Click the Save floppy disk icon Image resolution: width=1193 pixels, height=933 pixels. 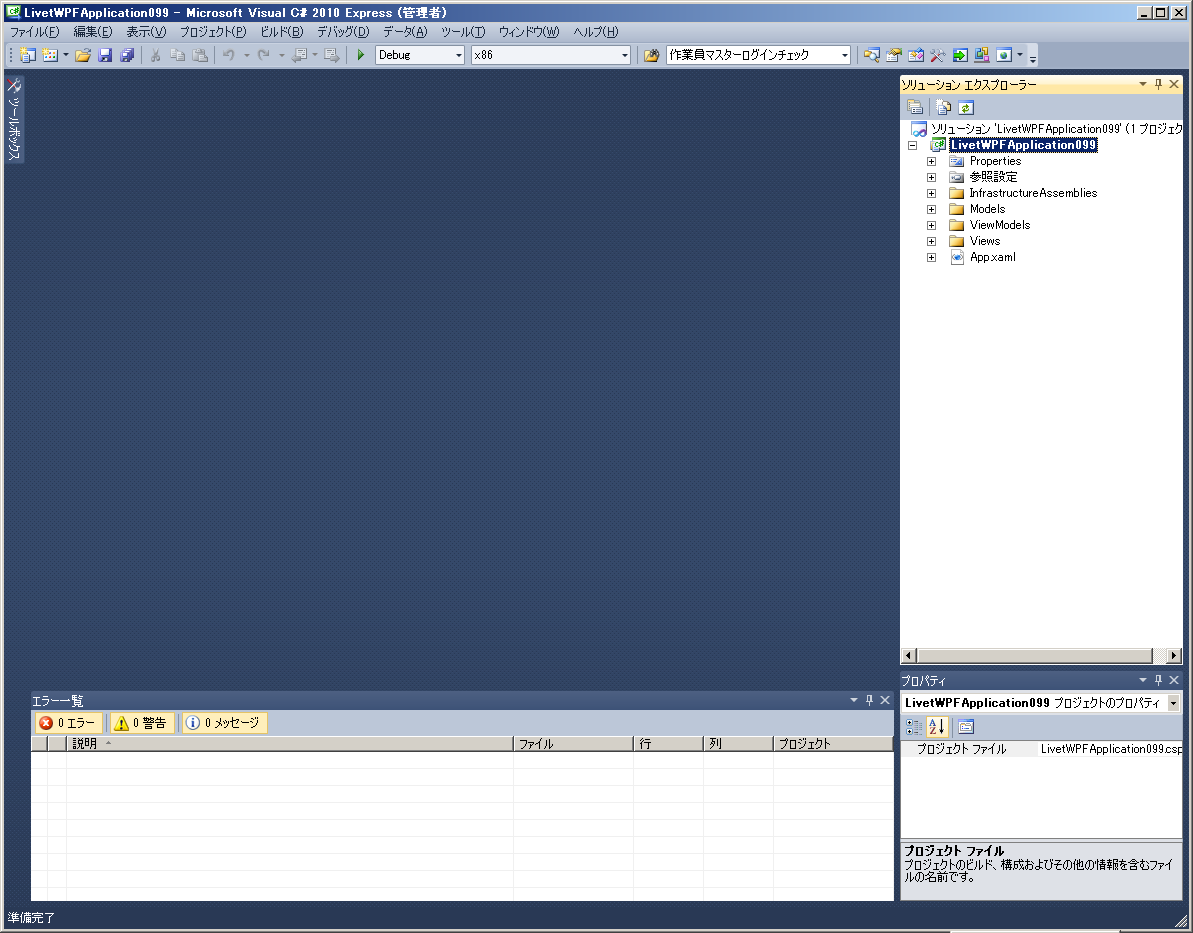click(x=105, y=55)
